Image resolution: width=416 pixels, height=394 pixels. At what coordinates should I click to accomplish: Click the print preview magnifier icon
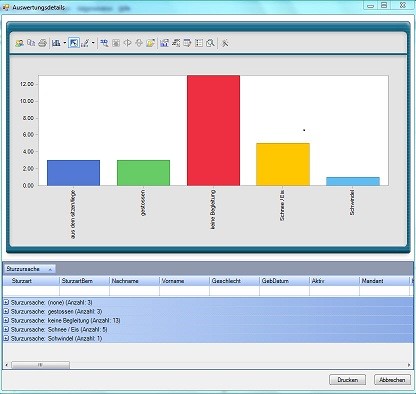[x=210, y=43]
